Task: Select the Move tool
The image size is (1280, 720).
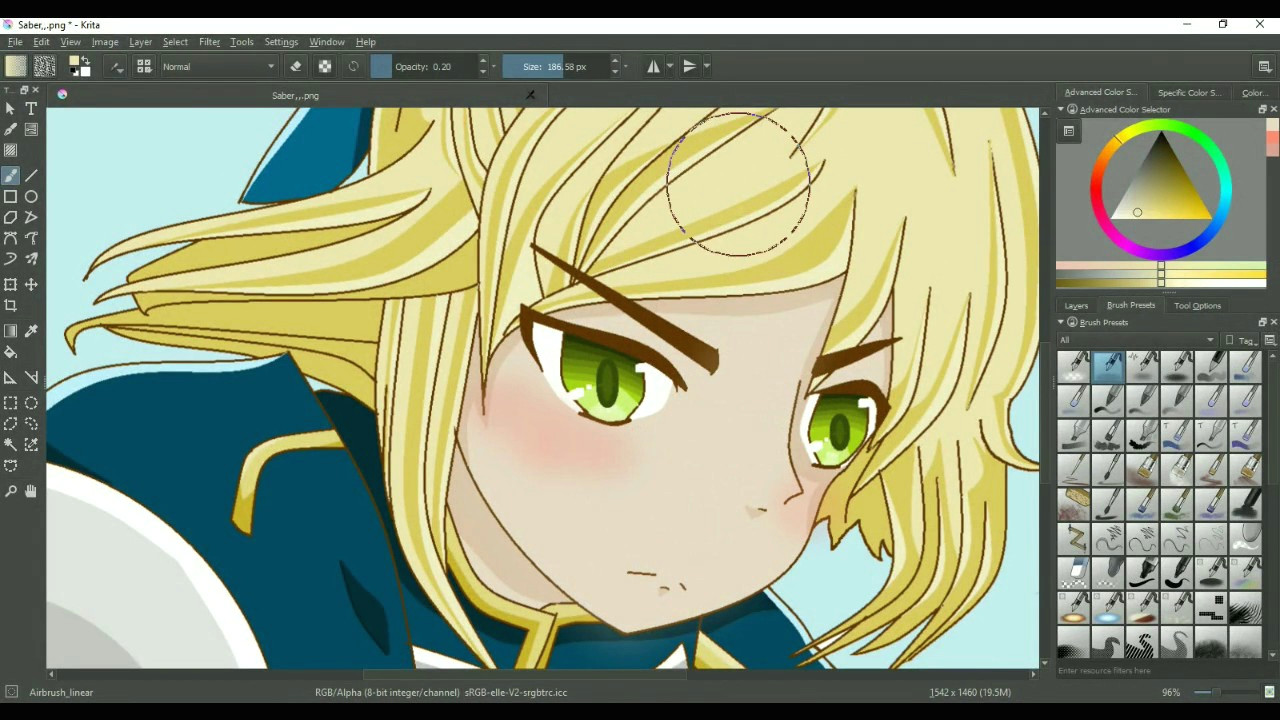Action: point(31,285)
